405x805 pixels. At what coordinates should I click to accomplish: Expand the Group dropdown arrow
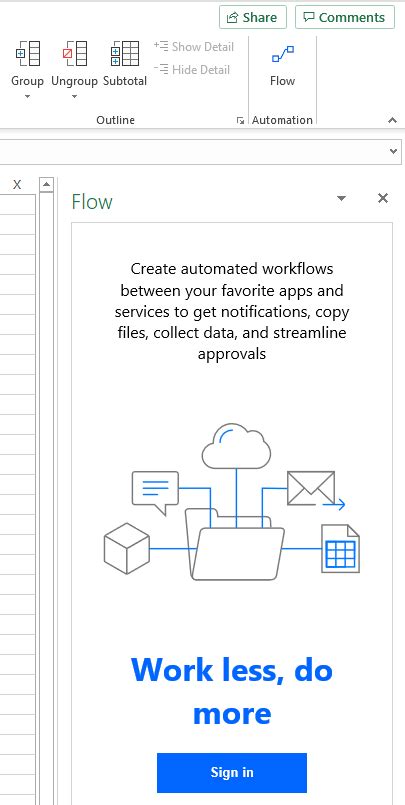click(28, 96)
